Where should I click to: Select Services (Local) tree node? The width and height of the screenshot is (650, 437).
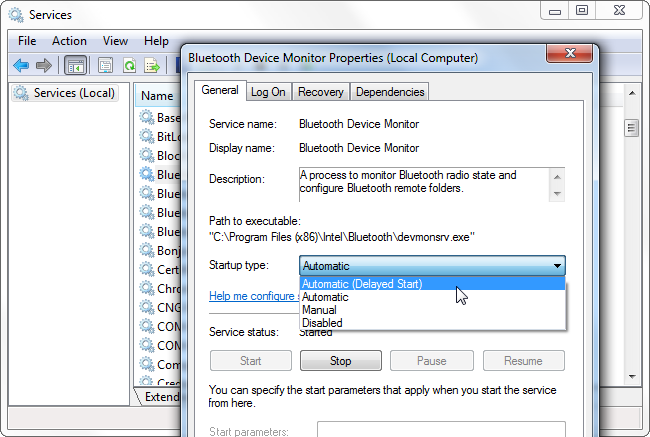click(65, 93)
